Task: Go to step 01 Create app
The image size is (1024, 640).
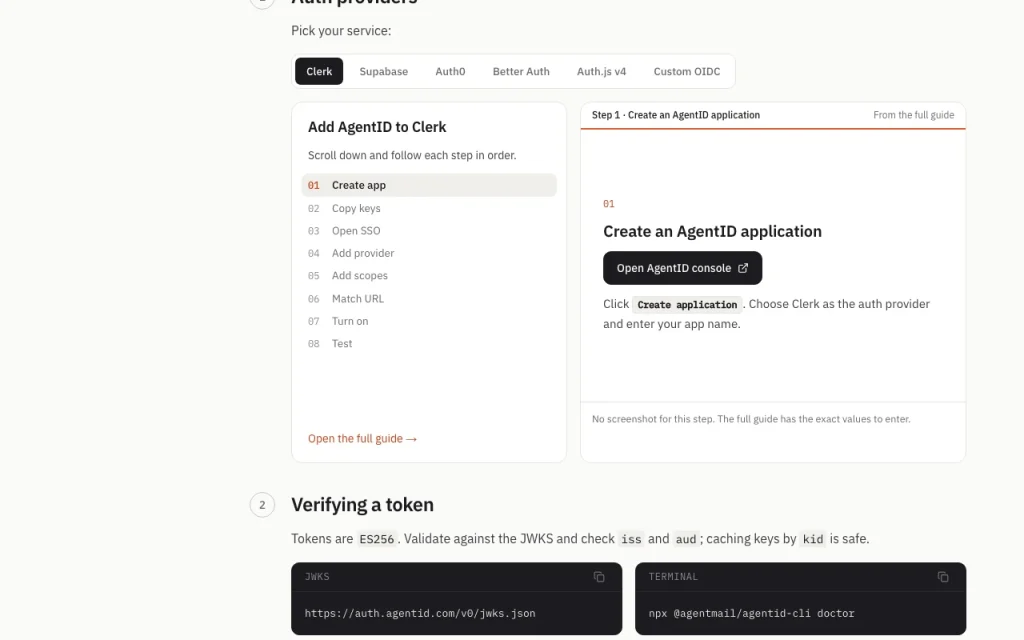Action: (x=428, y=185)
